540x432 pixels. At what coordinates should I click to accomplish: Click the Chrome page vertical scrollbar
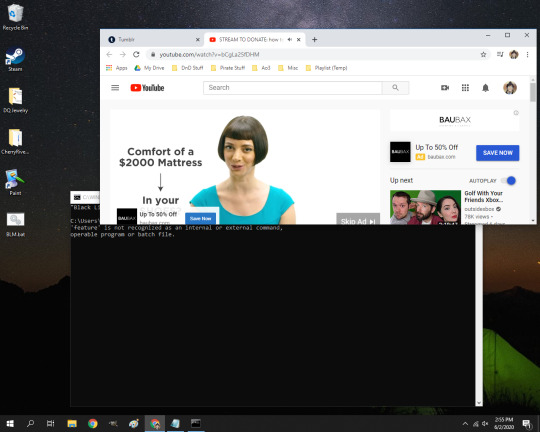[533, 92]
